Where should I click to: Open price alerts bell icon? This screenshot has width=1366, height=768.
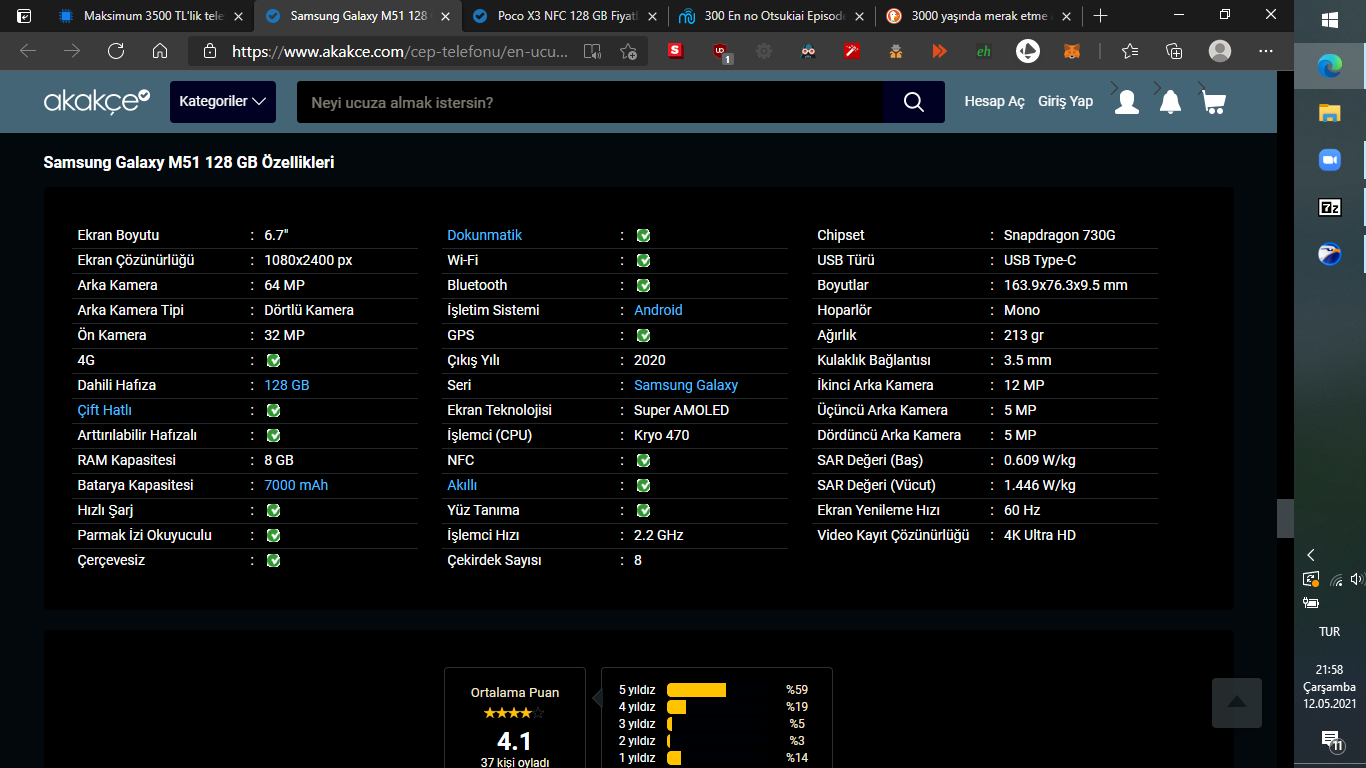tap(1170, 102)
